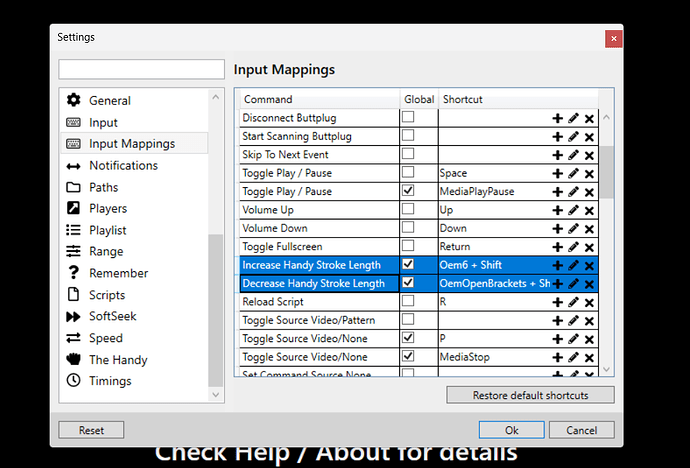
Task: Edit the Reload Script shortcut
Action: coord(573,303)
